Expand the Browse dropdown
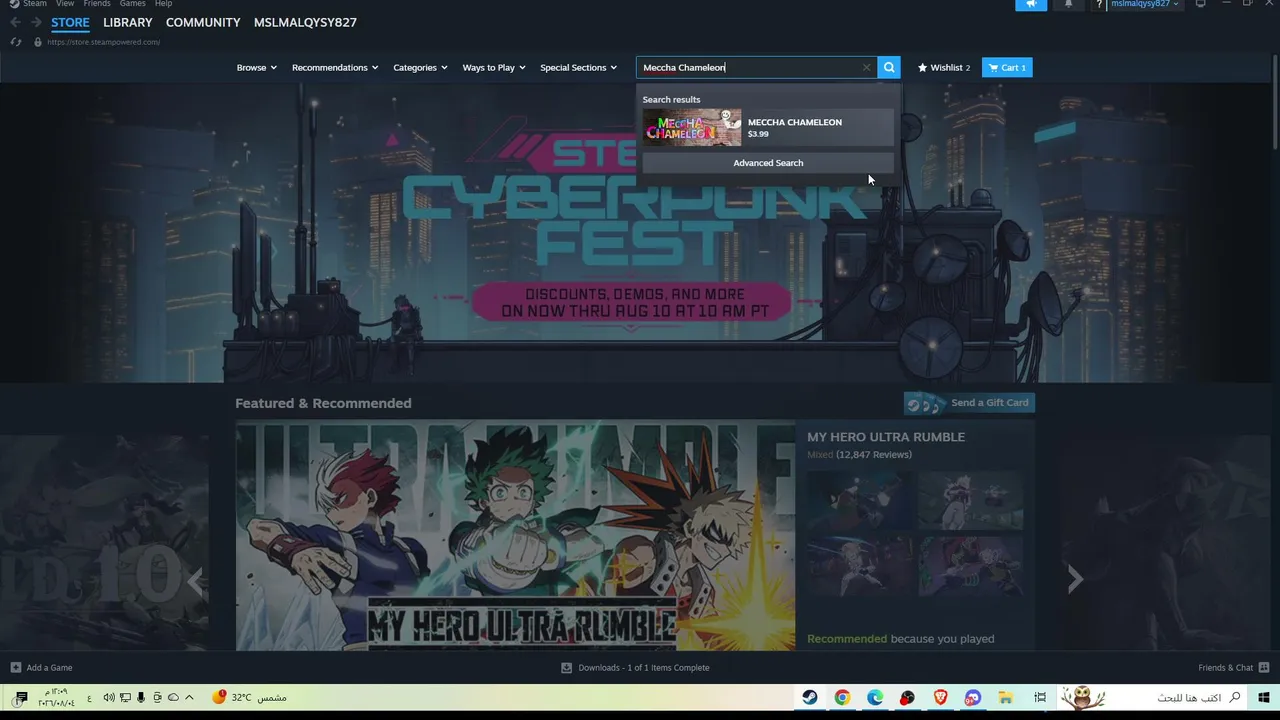 click(257, 67)
